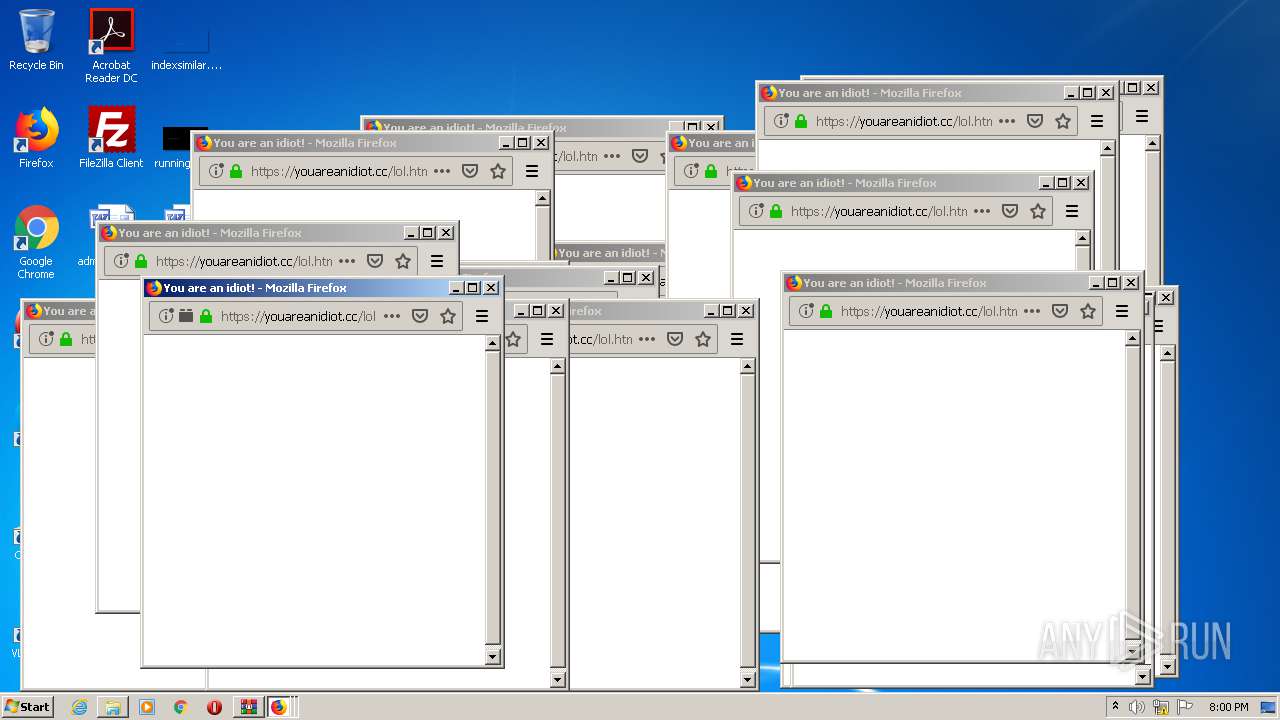Click padlock in front-right large Firefox window

tap(826, 311)
